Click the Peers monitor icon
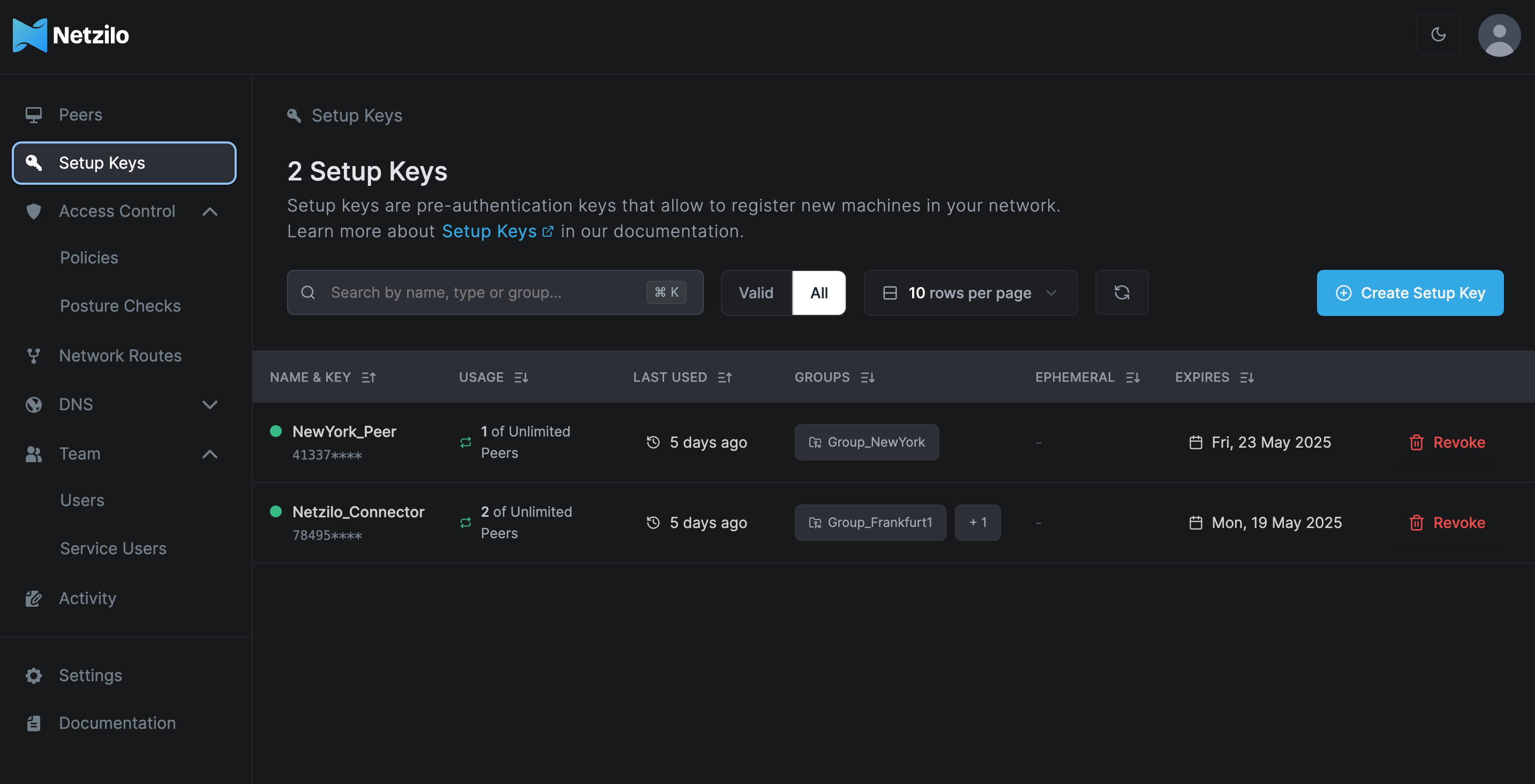This screenshot has height=784, width=1535. (x=34, y=115)
